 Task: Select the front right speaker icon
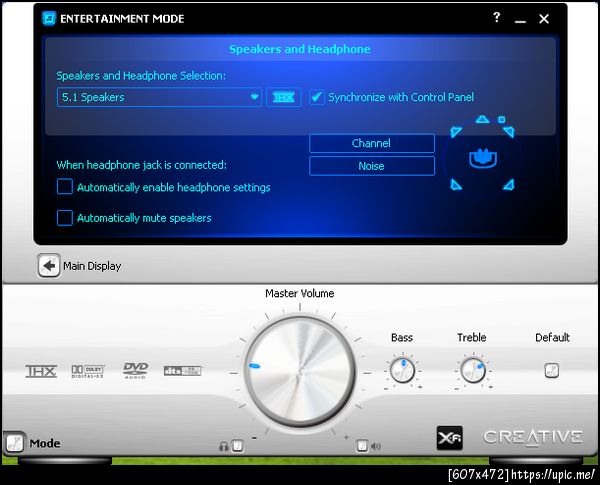click(x=509, y=132)
